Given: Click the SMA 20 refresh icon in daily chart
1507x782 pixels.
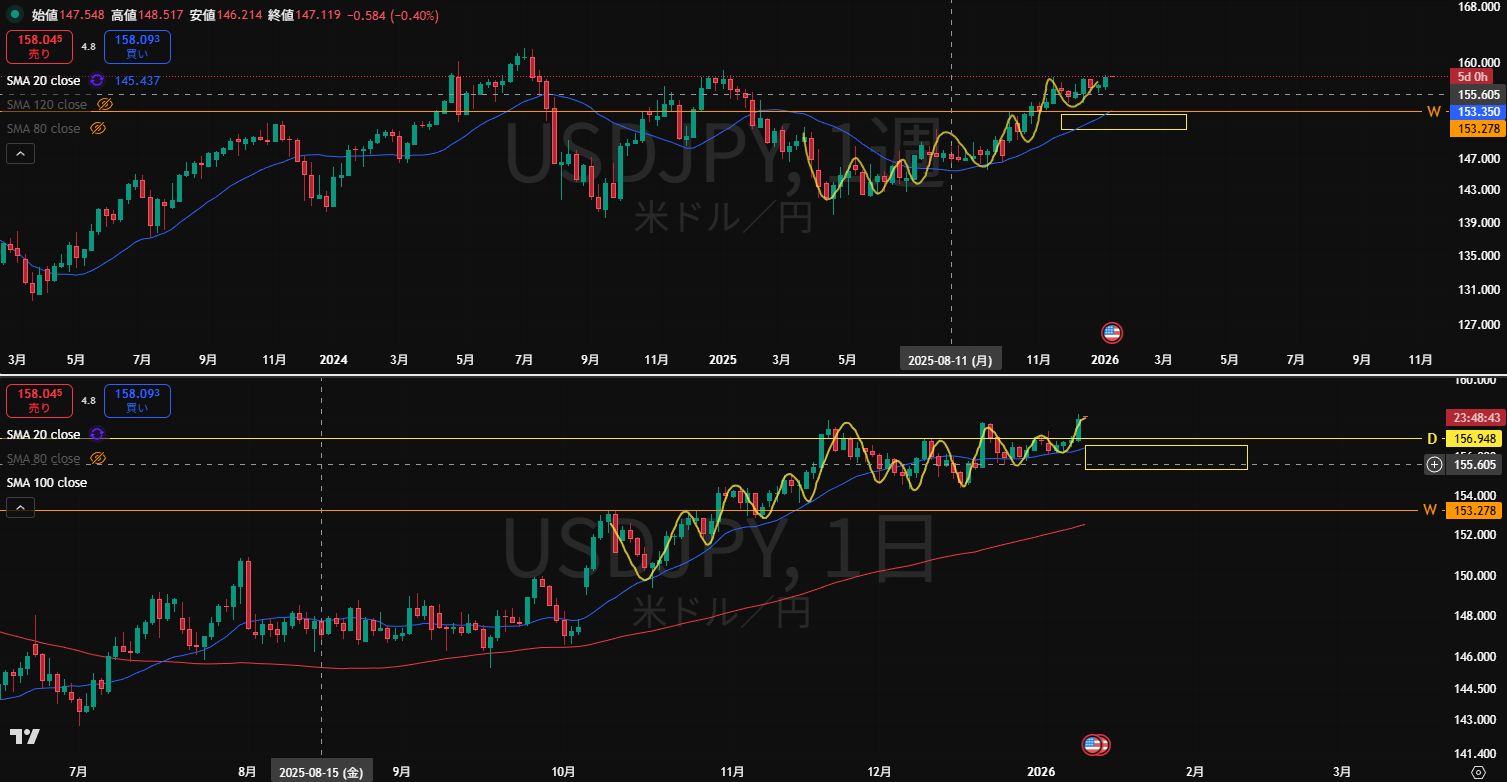Looking at the screenshot, I should pyautogui.click(x=97, y=434).
